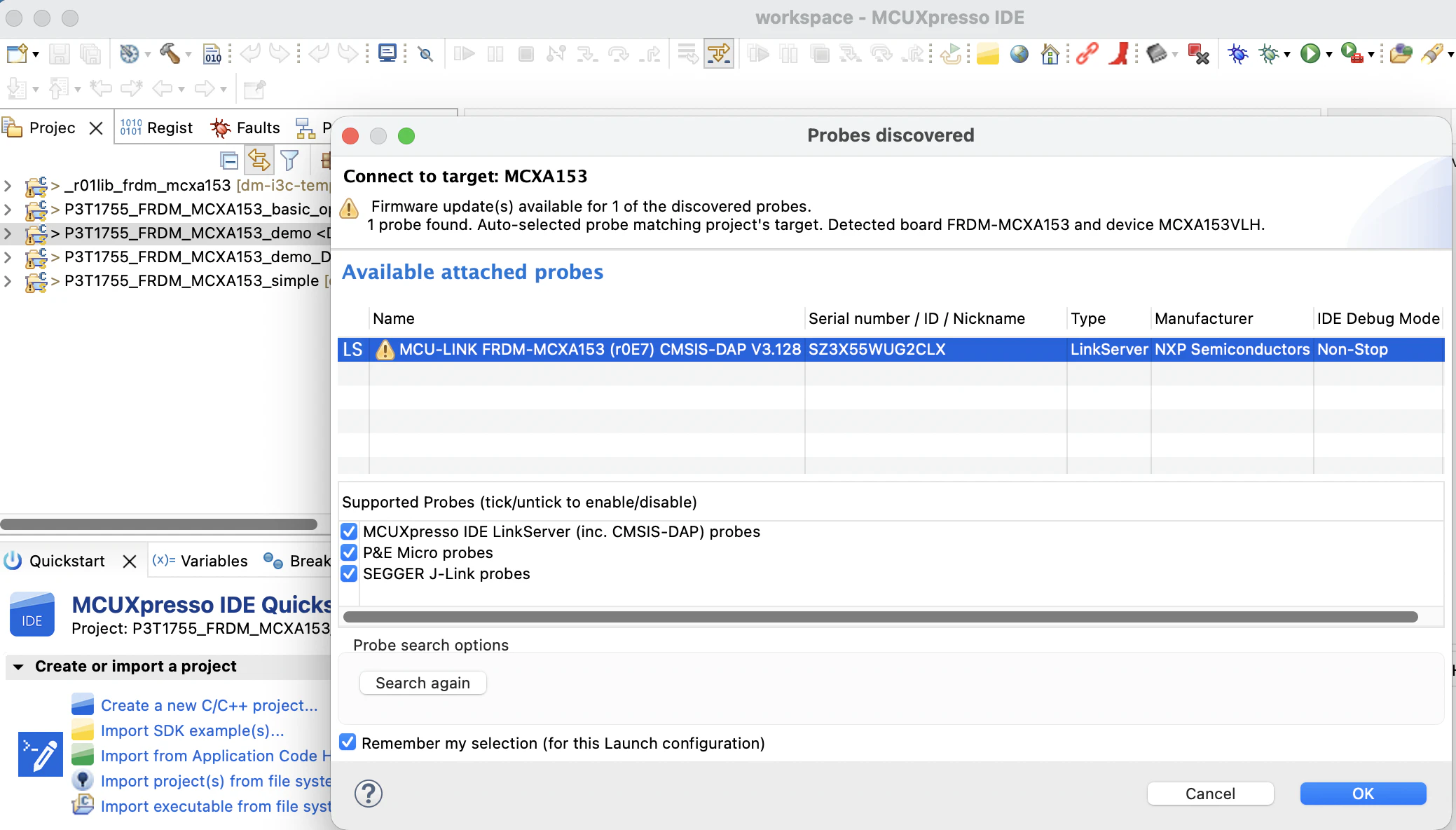
Task: Click the New wizard toolbar icon
Action: [x=16, y=53]
